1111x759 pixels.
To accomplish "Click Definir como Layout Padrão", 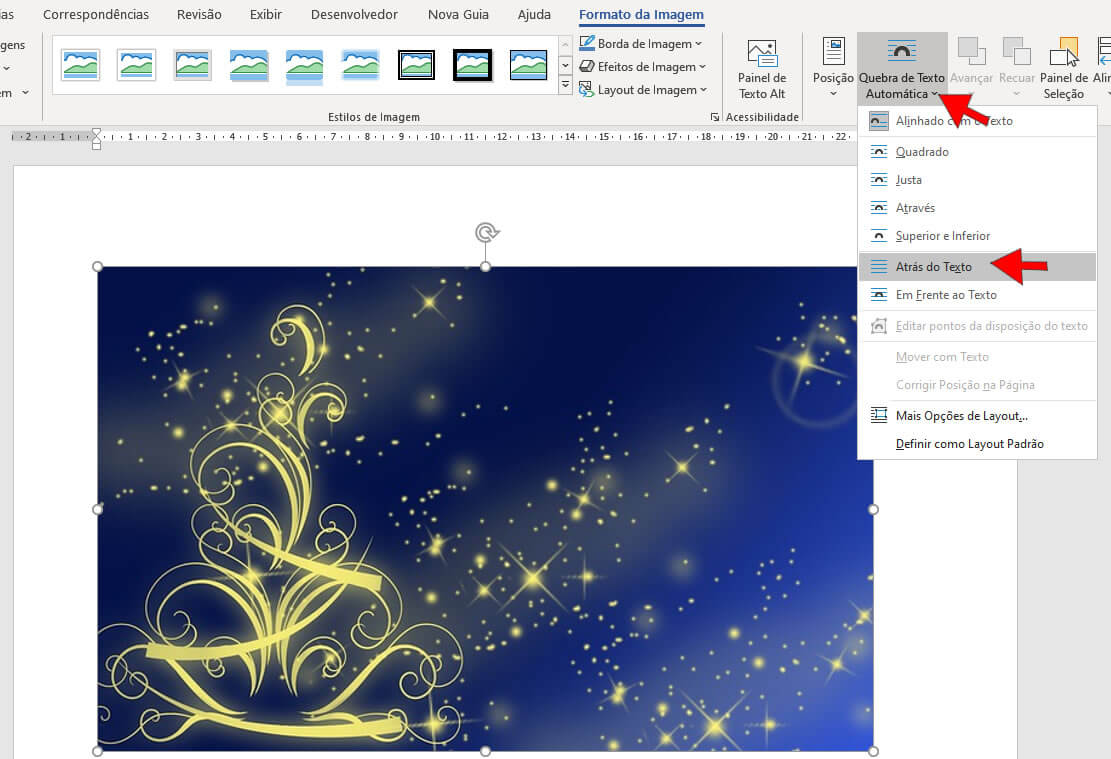I will tap(977, 444).
